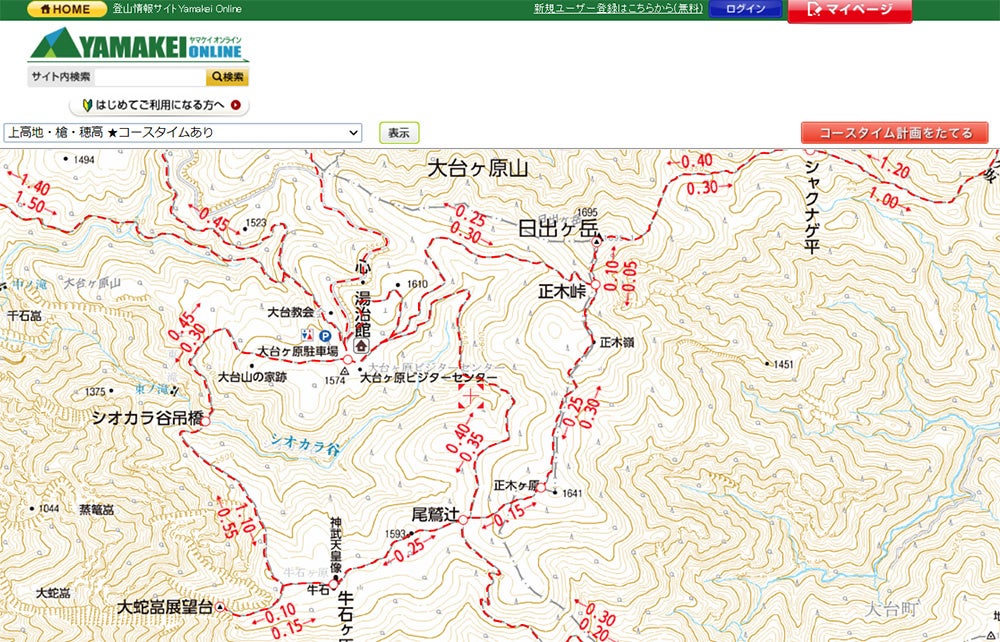Viewport: 1000px width, 642px height.
Task: Click the restroom icon near 大台ヶ原駐車場
Action: coord(307,335)
